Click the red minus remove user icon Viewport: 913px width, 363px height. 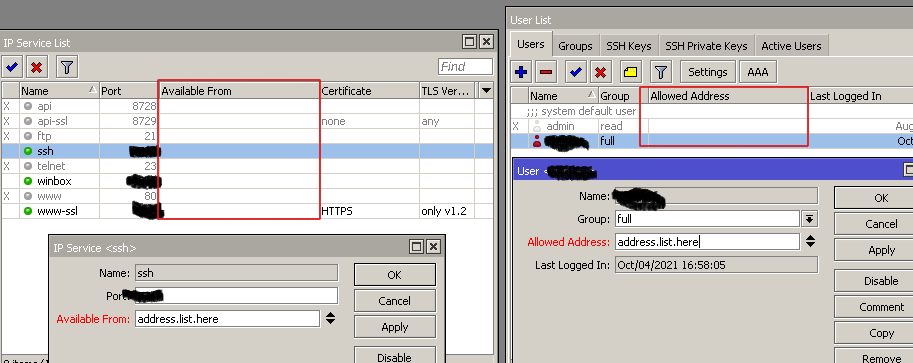point(546,72)
